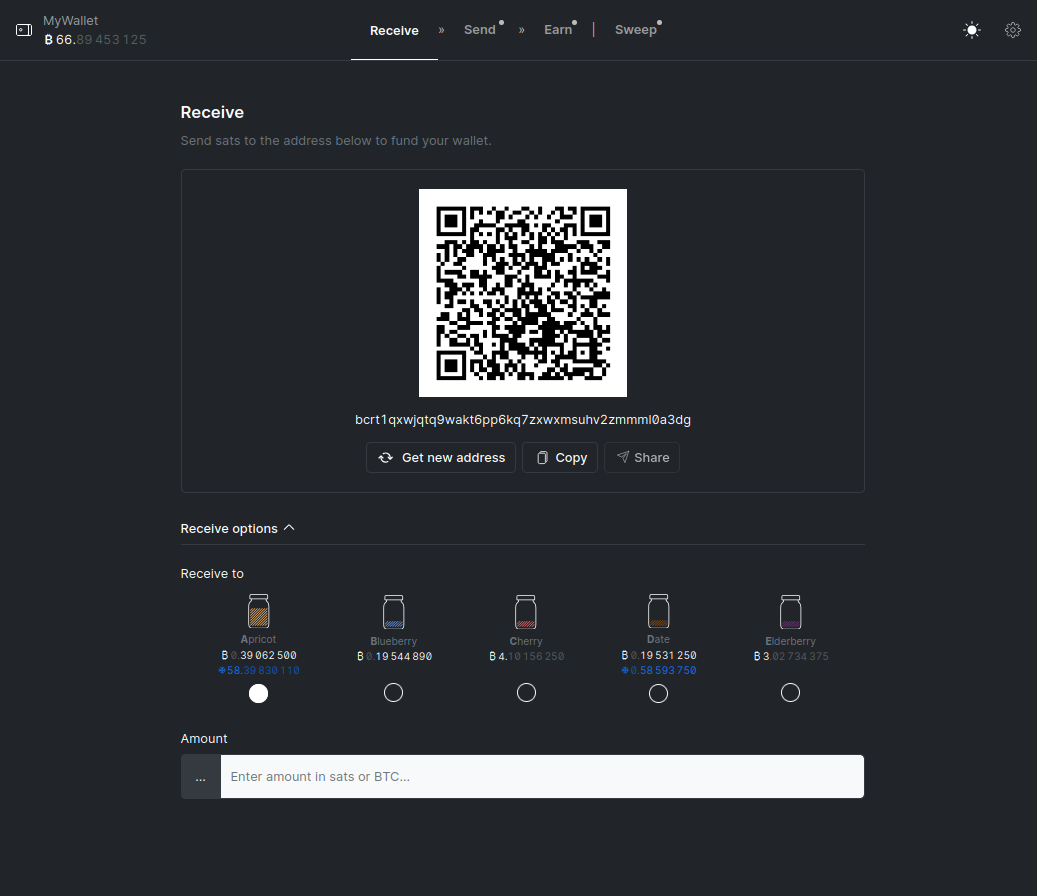Click Date frozen balance 0.58 593 750
Screen dimensions: 1037x896
point(659,671)
